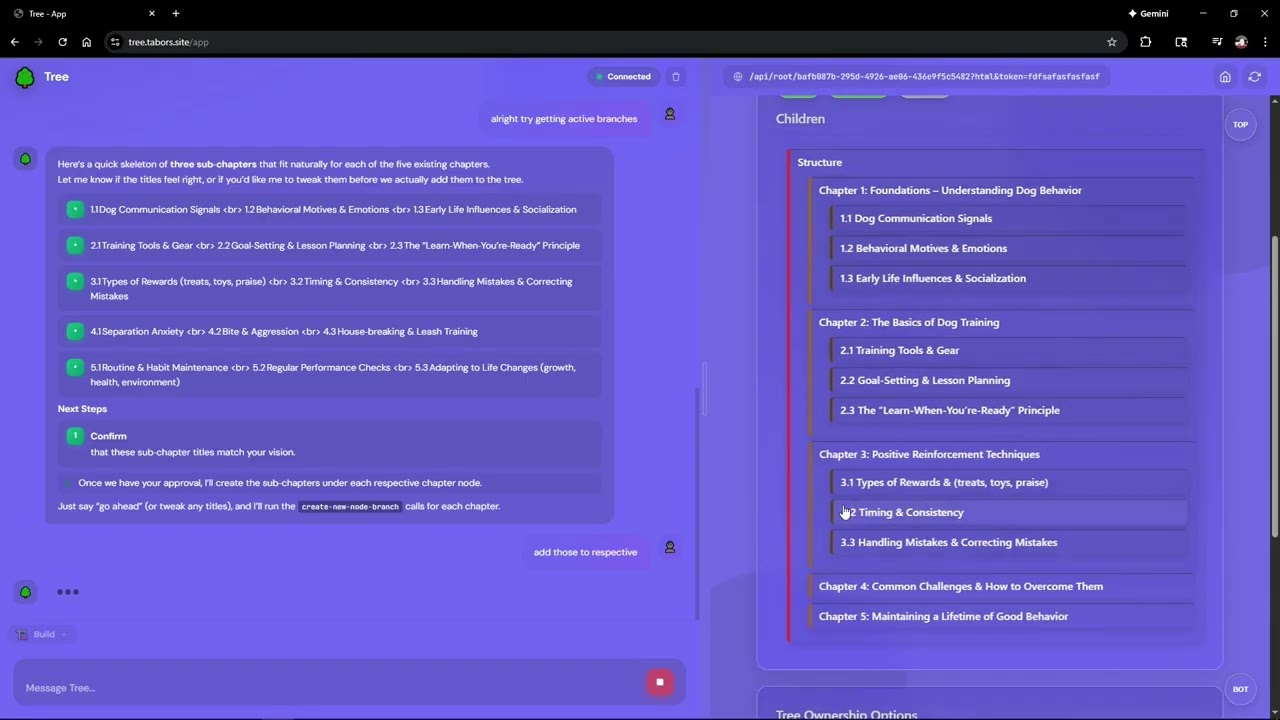
Task: Click the Tree app title text
Action: click(56, 77)
